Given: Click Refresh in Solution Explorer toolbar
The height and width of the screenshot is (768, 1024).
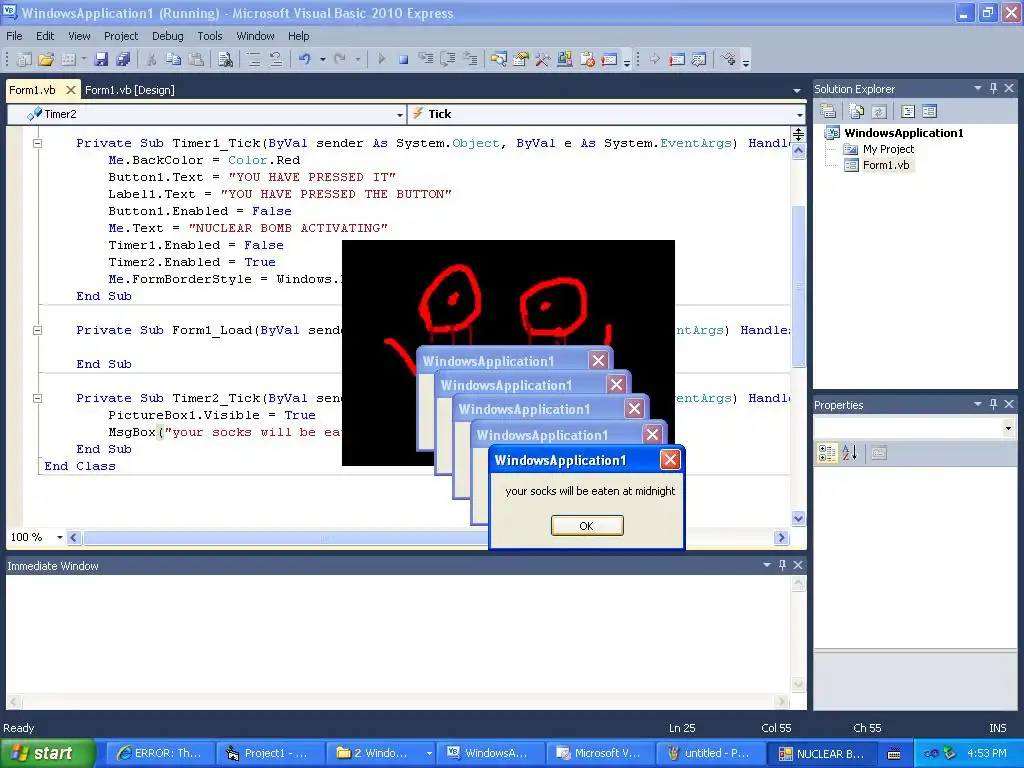Looking at the screenshot, I should point(879,112).
